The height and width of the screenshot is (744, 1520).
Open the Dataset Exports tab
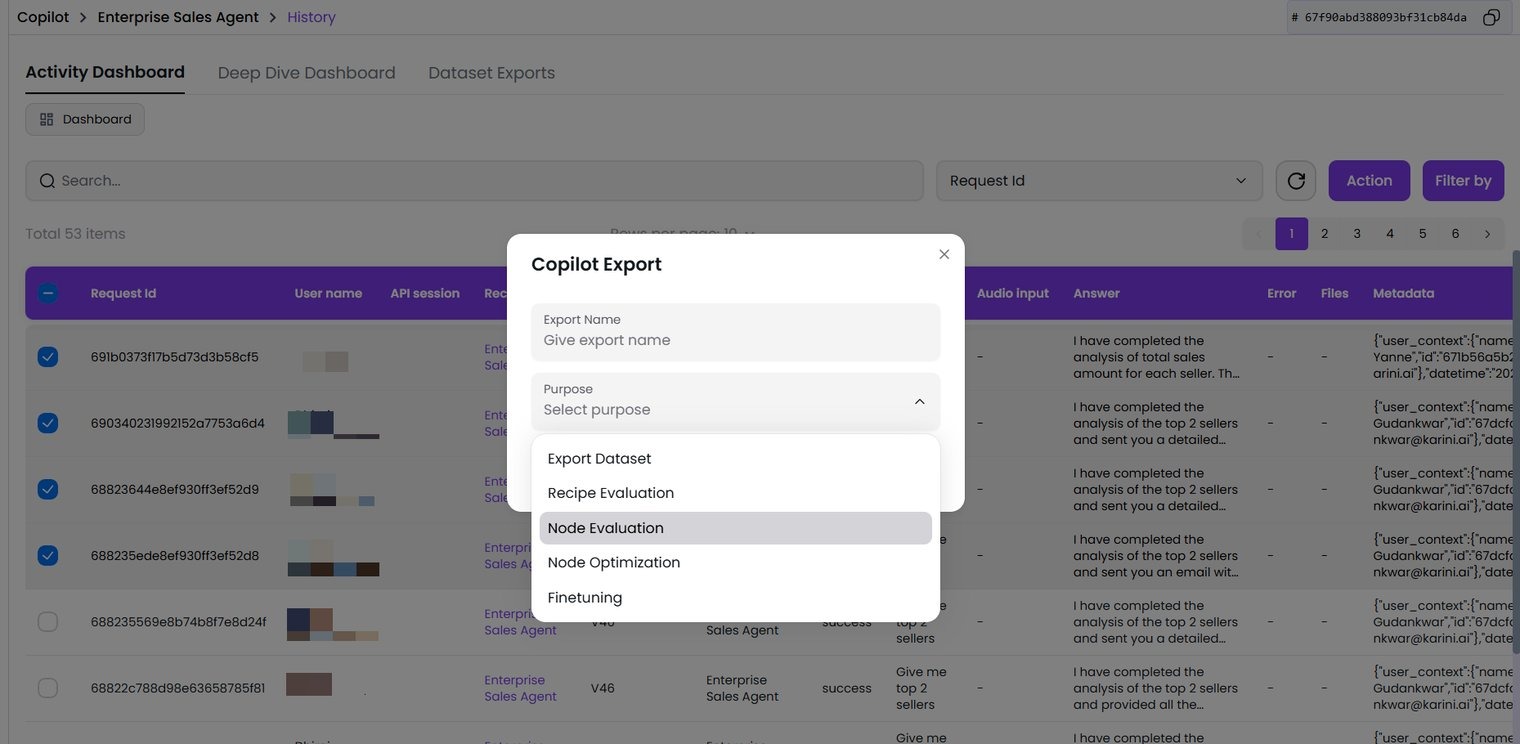491,73
